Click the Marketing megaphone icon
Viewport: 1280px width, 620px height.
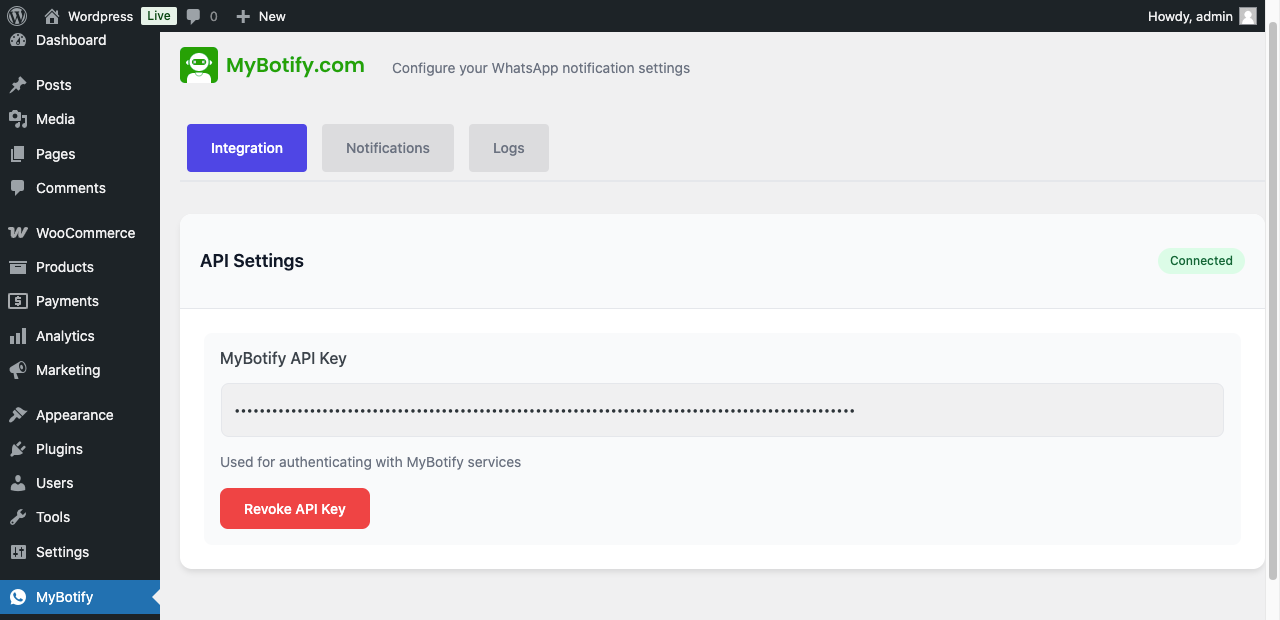18,370
